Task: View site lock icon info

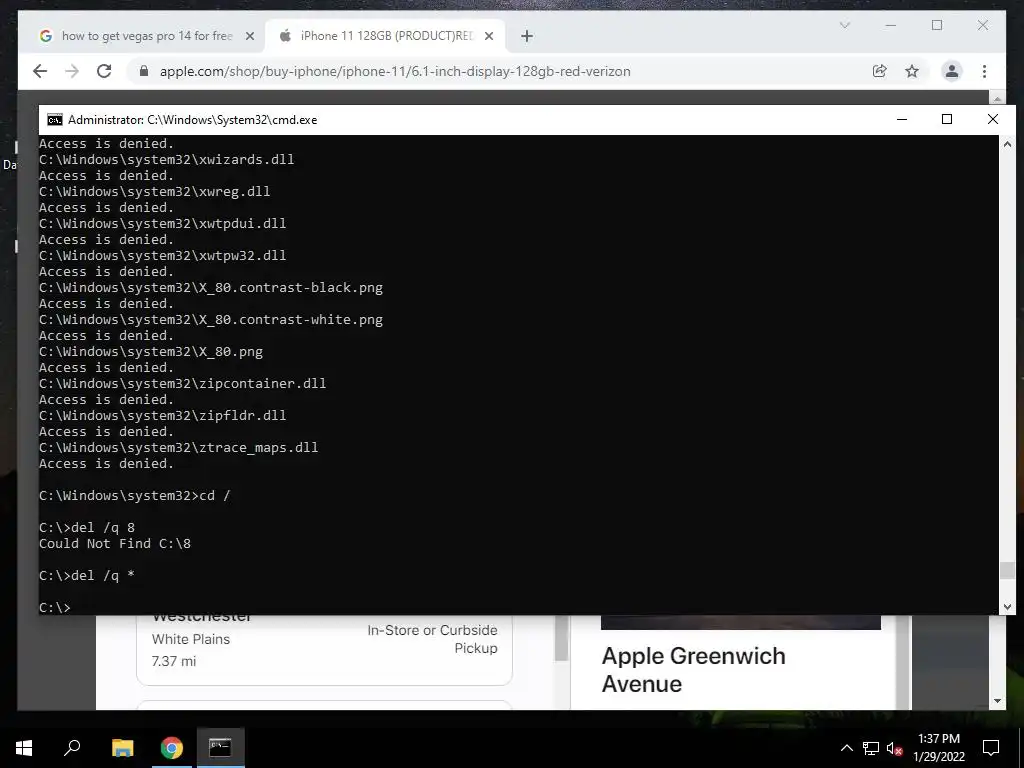Action: 144,71
